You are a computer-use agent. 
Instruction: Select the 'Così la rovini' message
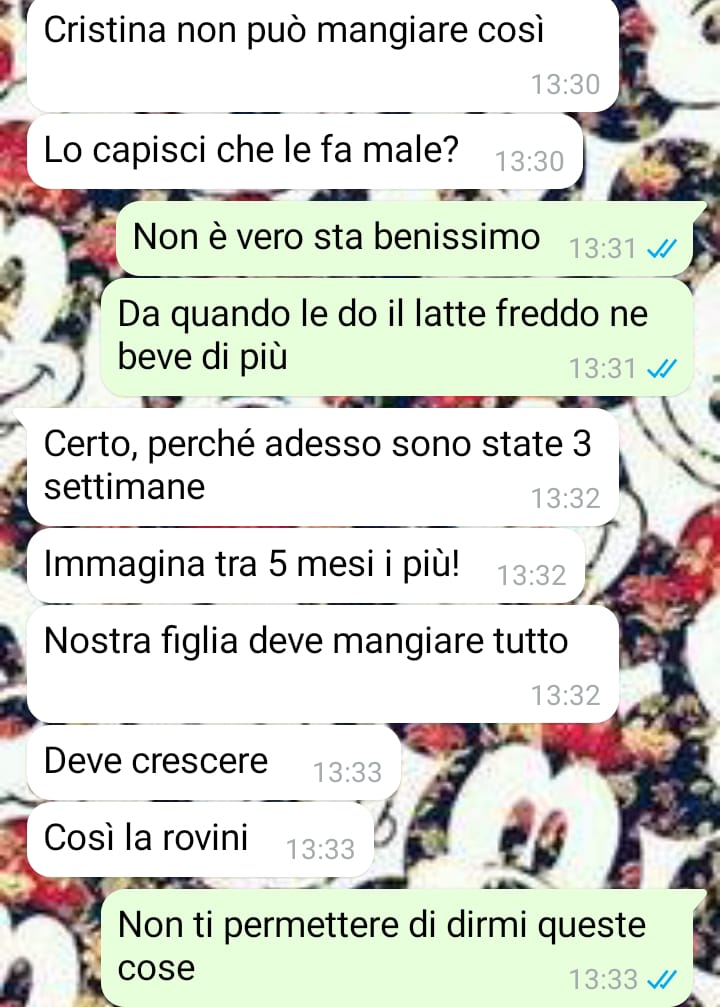(200, 839)
